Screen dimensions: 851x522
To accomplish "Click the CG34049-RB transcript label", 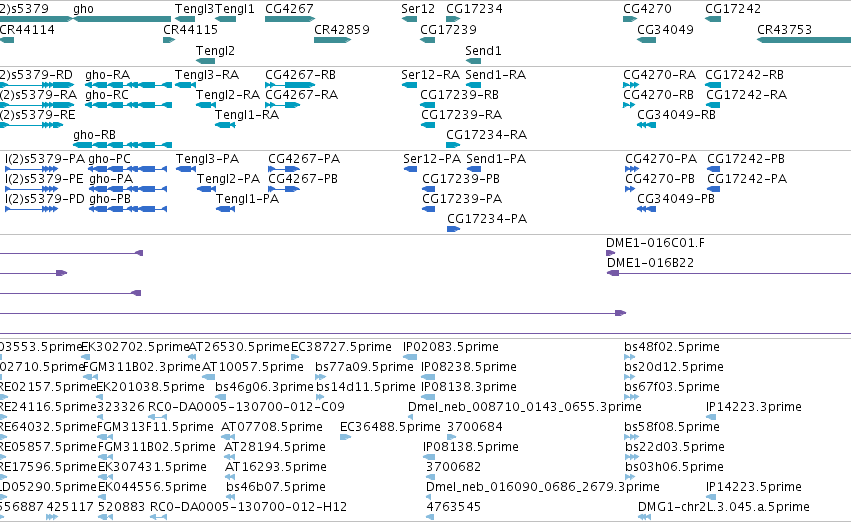I will click(x=676, y=114).
